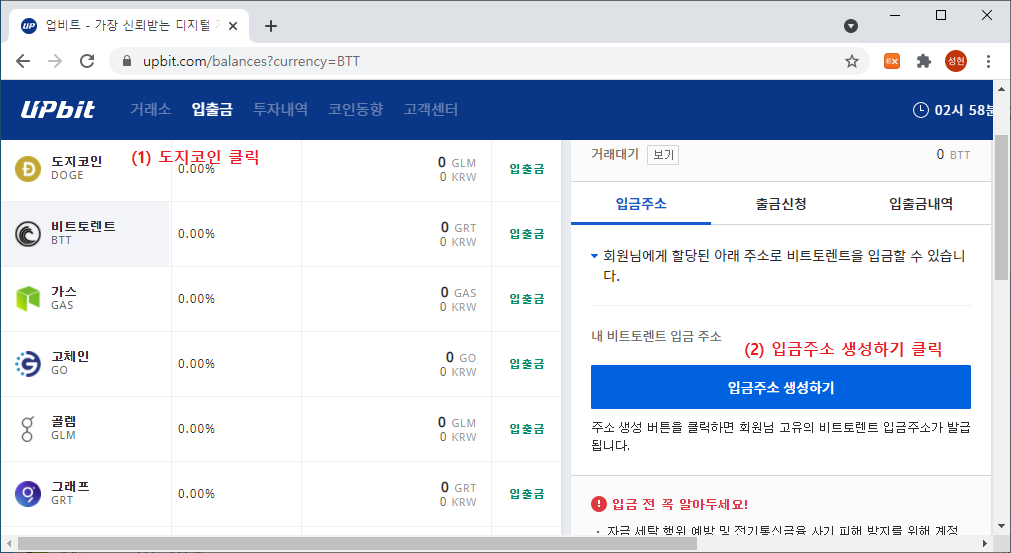Screen dimensions: 1011x553
Task: Click the 입금 전 꼭 알아두세요! heading
Action: point(680,504)
